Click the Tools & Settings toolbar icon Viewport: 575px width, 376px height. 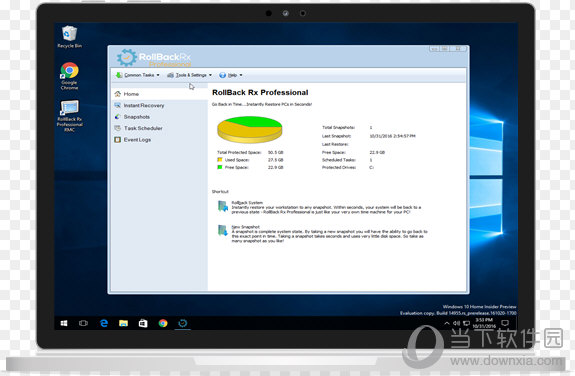[171, 75]
